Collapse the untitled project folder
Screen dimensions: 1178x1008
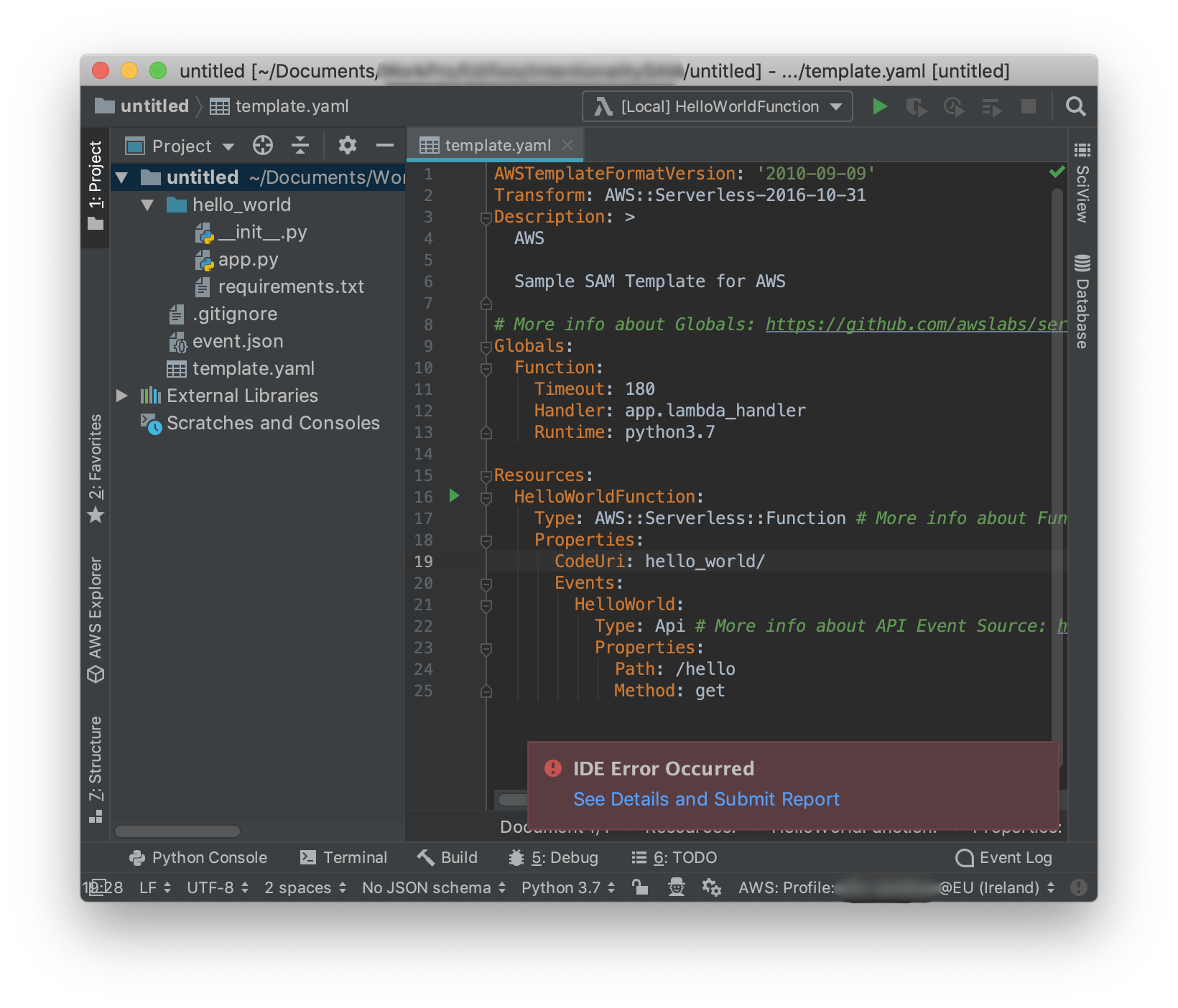point(122,177)
